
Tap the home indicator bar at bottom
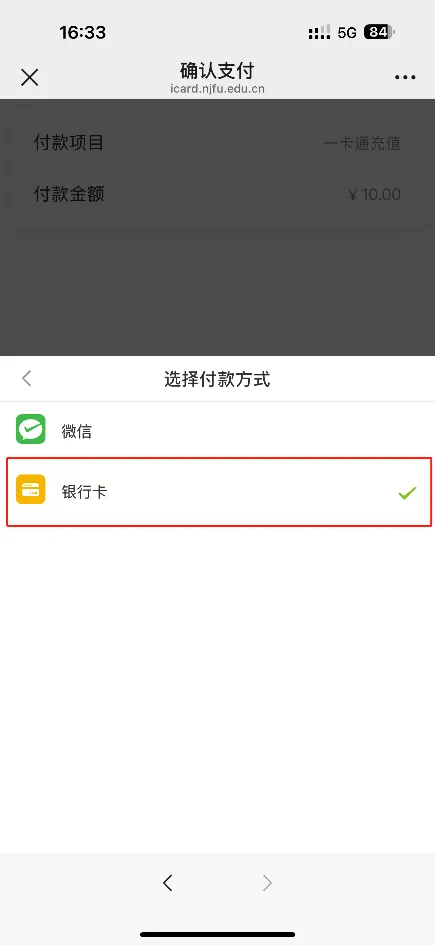pos(218,934)
